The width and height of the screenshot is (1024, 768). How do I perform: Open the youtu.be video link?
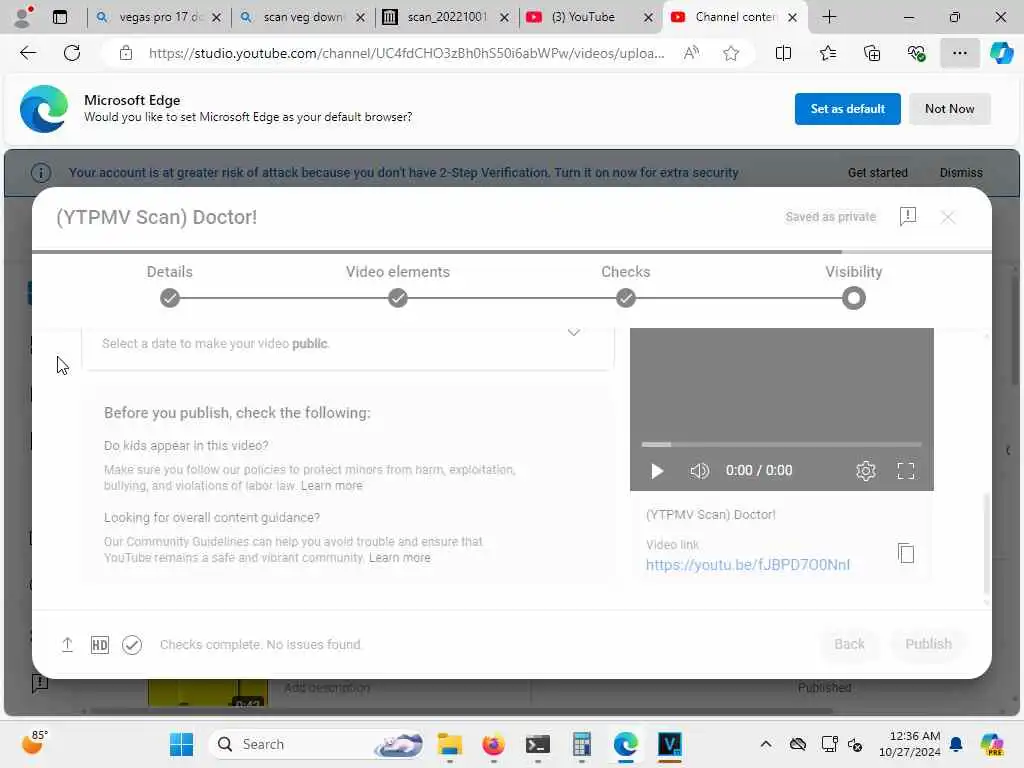point(748,565)
